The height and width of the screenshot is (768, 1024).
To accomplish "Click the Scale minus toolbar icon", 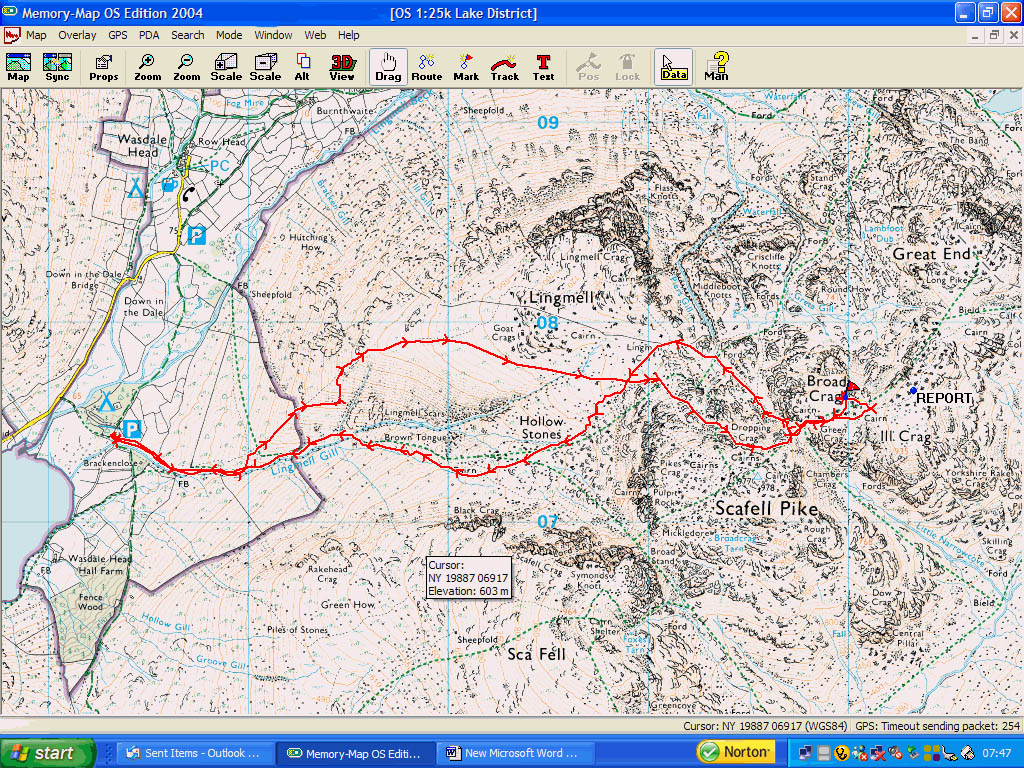I will 265,67.
